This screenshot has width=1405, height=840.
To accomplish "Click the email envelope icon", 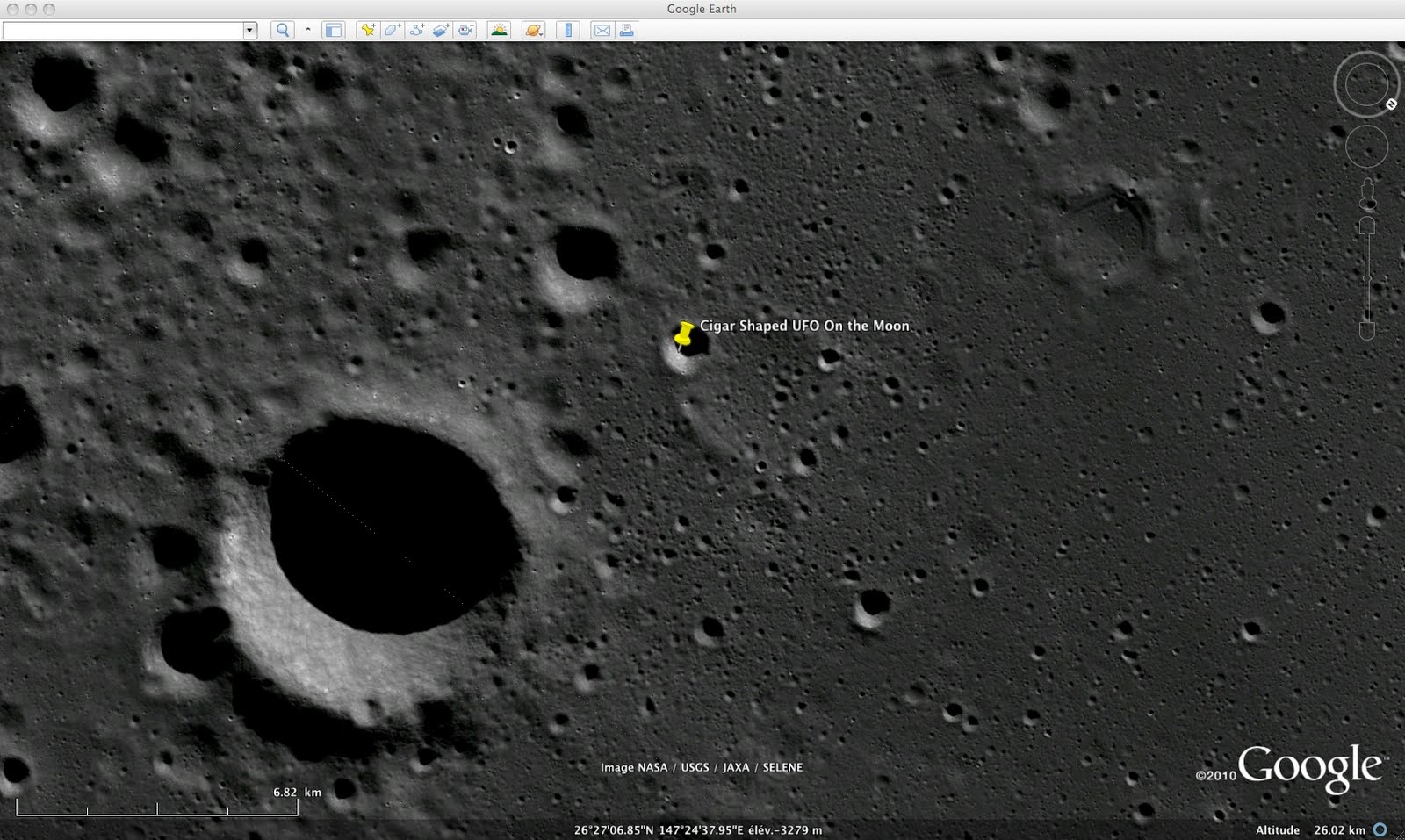I will coord(602,31).
